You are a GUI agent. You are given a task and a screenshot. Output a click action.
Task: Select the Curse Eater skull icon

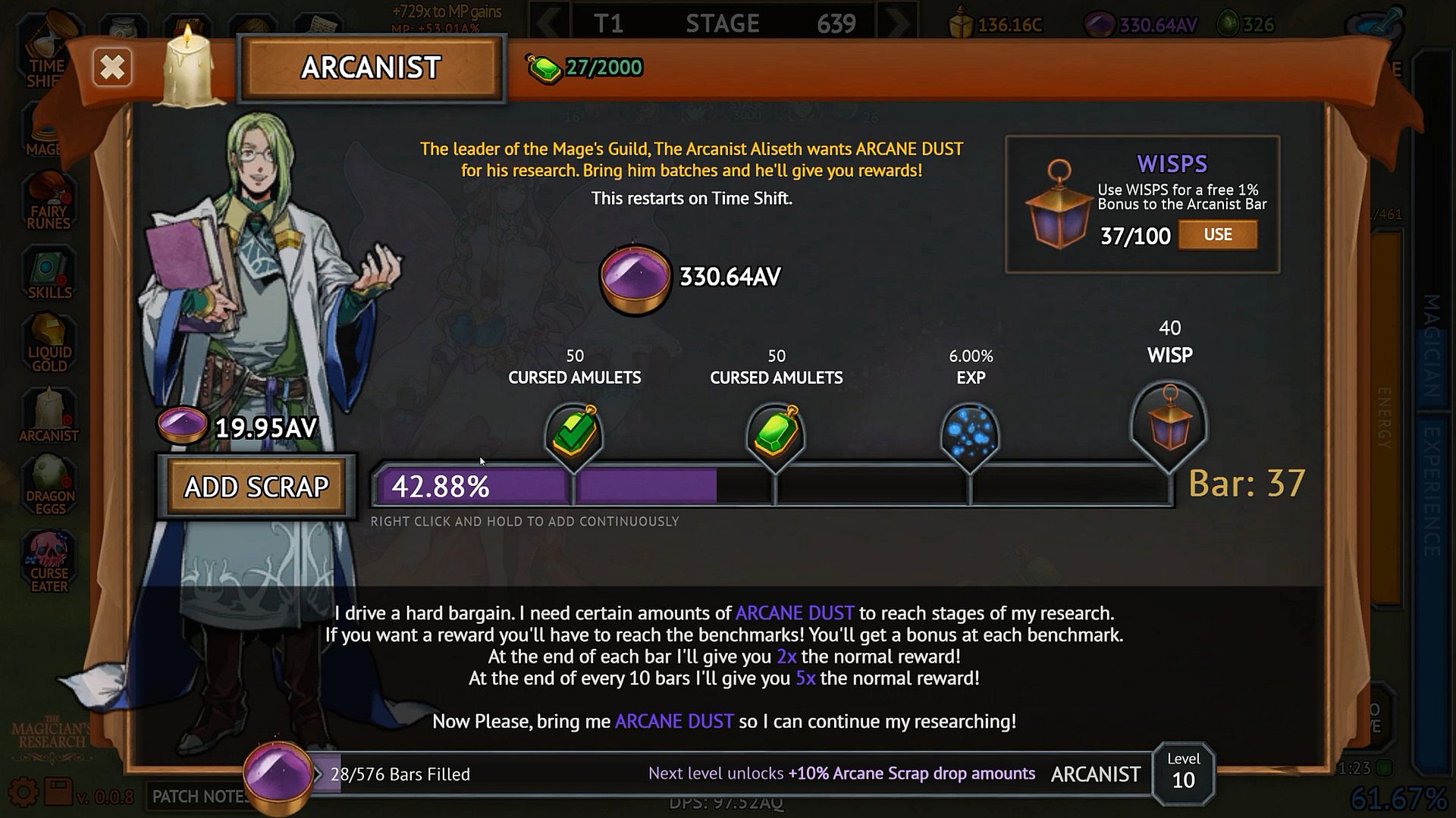49,563
